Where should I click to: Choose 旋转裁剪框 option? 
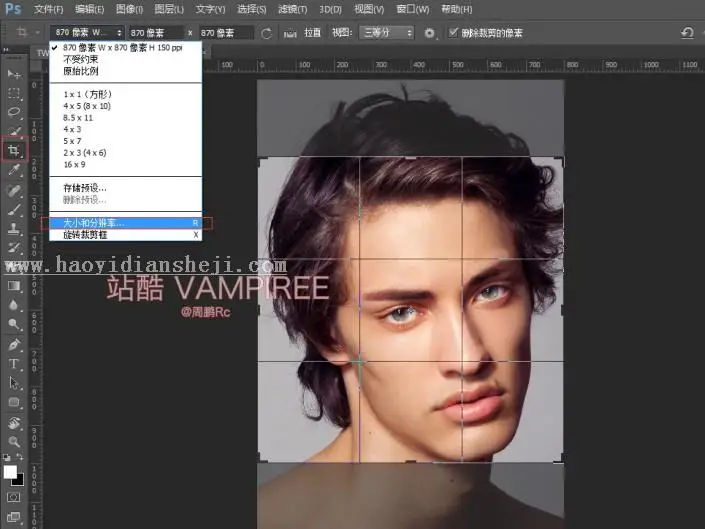coord(125,235)
